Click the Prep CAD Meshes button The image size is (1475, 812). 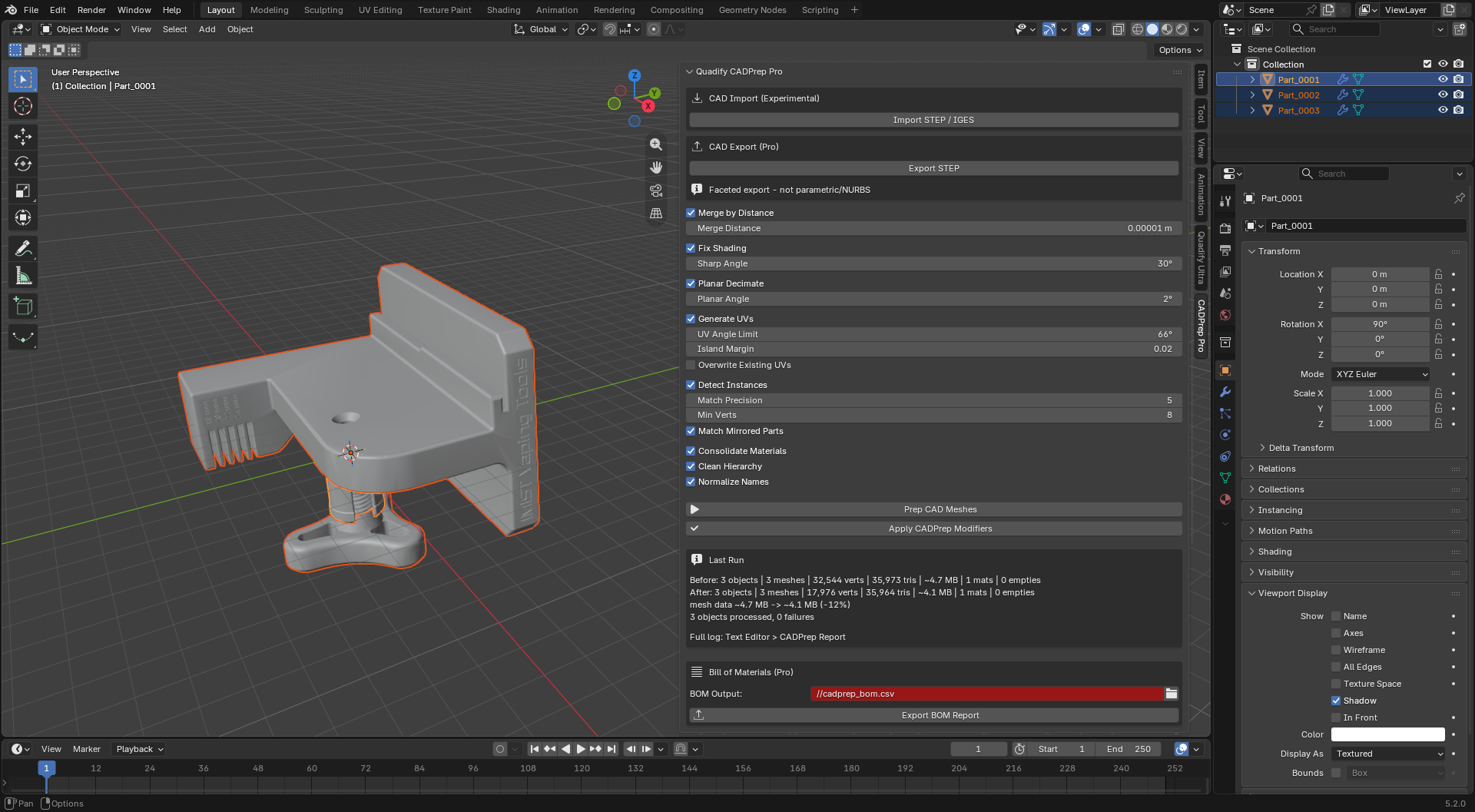point(934,509)
